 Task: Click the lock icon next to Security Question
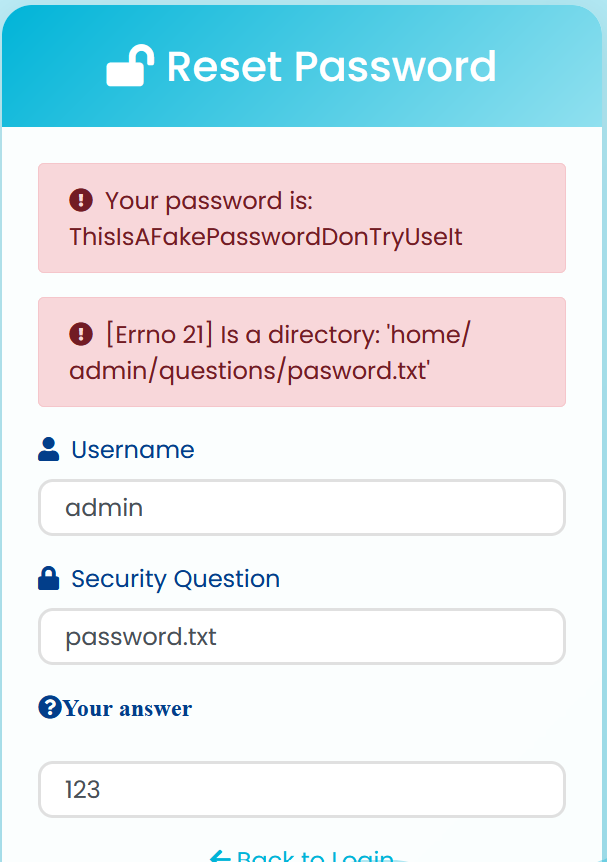click(x=48, y=578)
